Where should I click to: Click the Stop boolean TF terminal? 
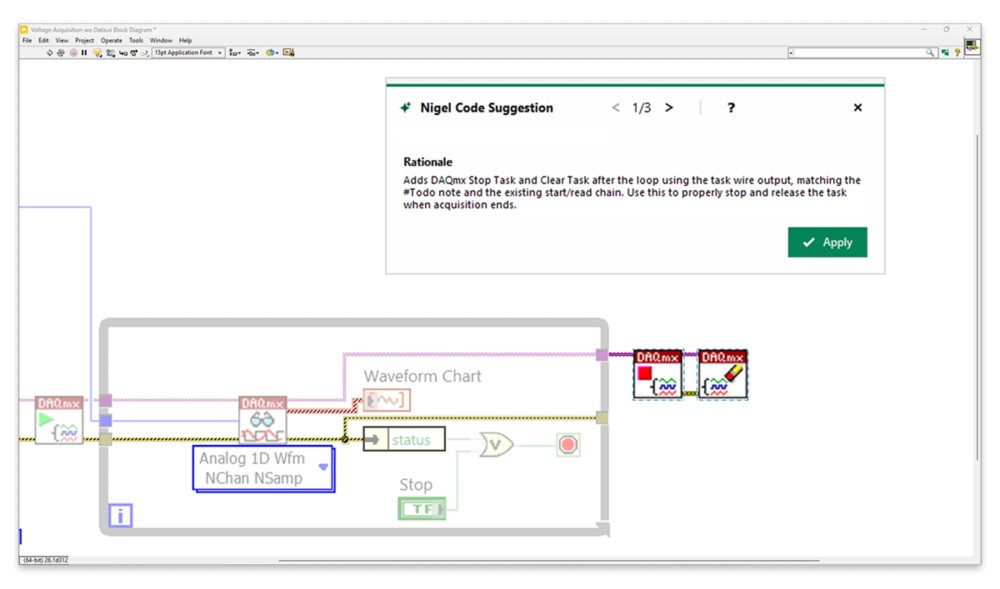422,509
